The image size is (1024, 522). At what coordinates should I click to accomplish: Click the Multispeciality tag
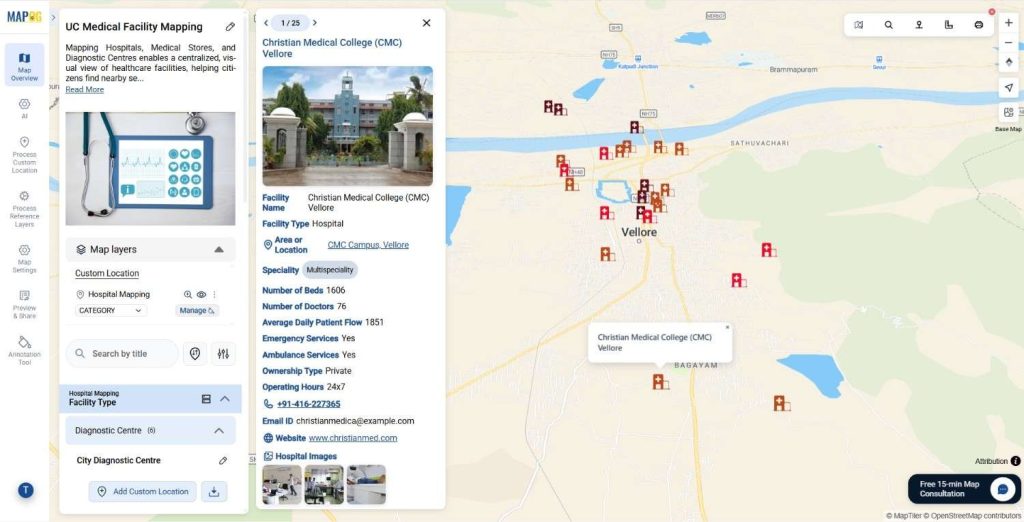(x=330, y=270)
